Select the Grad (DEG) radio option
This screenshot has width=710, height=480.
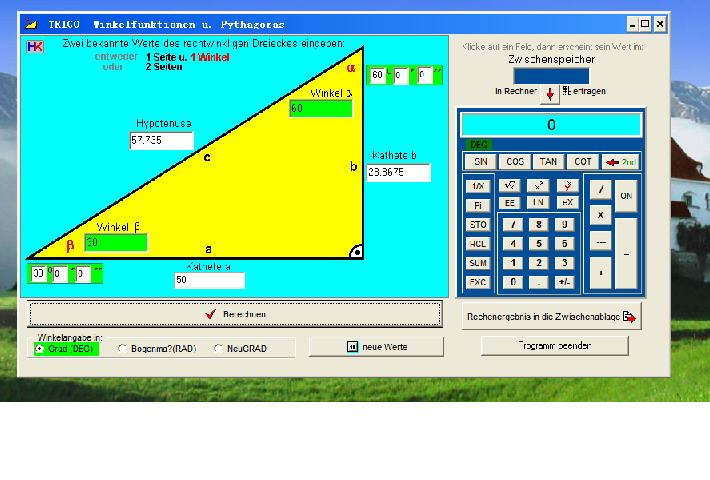(67, 349)
